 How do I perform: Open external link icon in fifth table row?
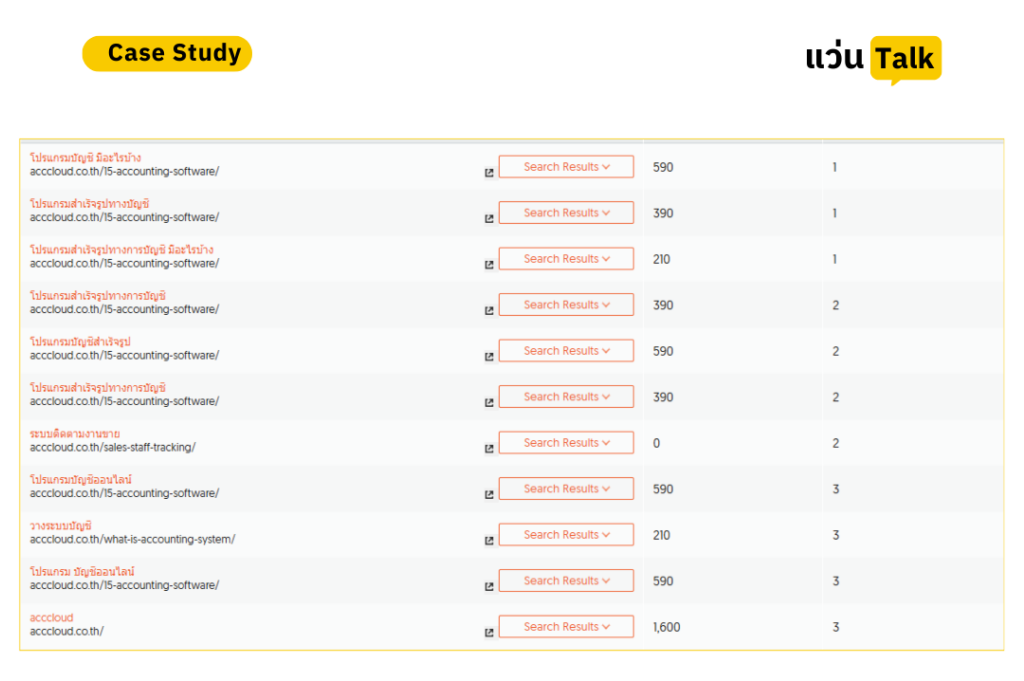tap(488, 356)
